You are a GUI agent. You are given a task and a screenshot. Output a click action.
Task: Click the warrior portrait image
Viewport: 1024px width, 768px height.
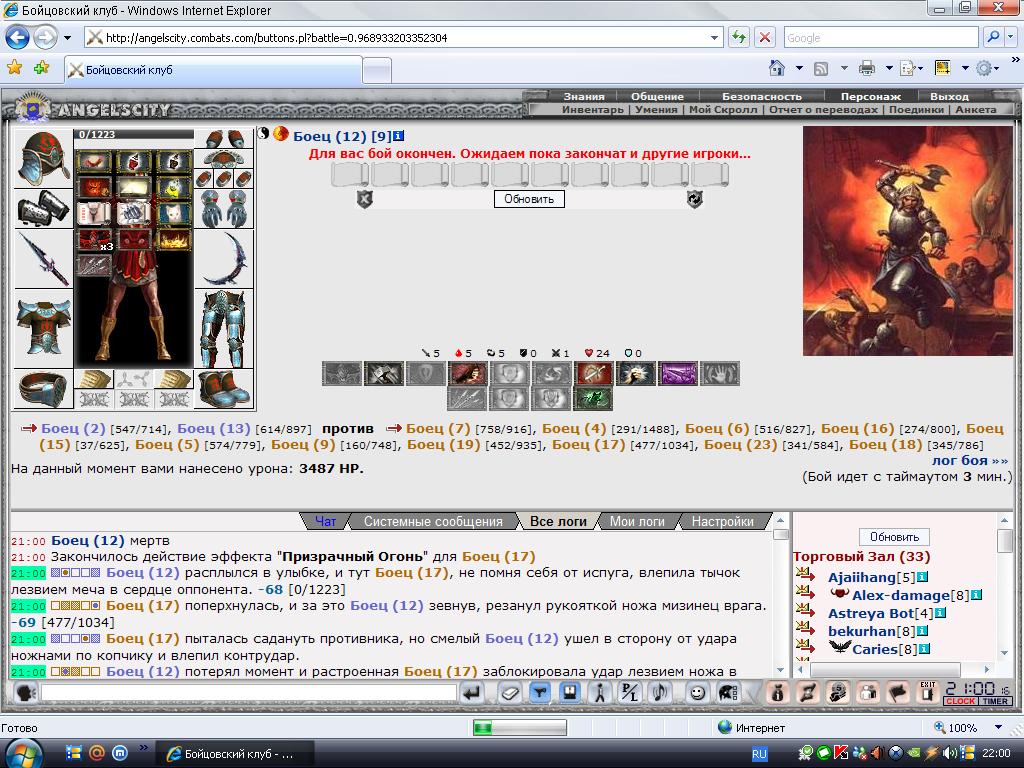(x=907, y=241)
